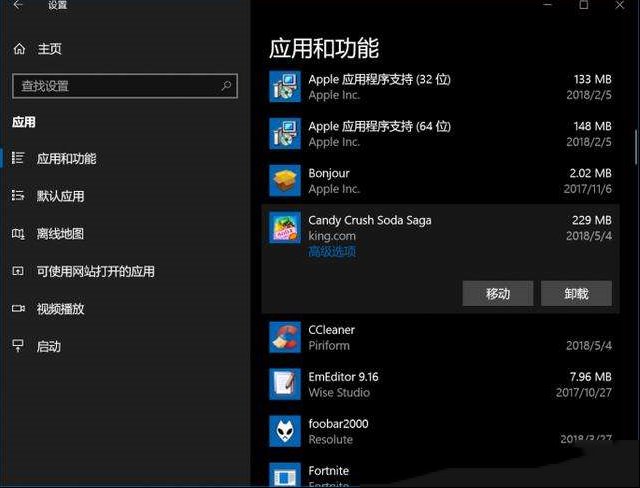640x488 pixels.
Task: Click the 应用和功能 sidebar icon
Action: click(18, 158)
